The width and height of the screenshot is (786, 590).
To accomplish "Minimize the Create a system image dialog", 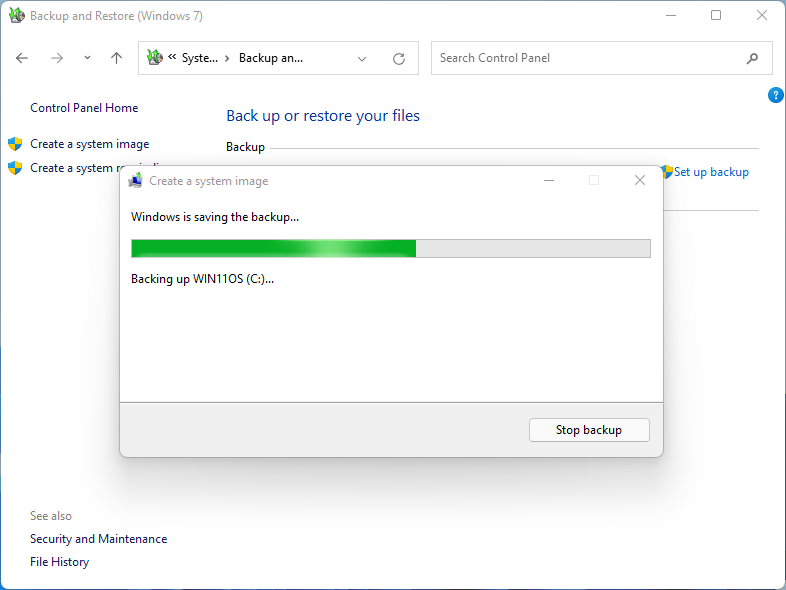I will (x=549, y=180).
